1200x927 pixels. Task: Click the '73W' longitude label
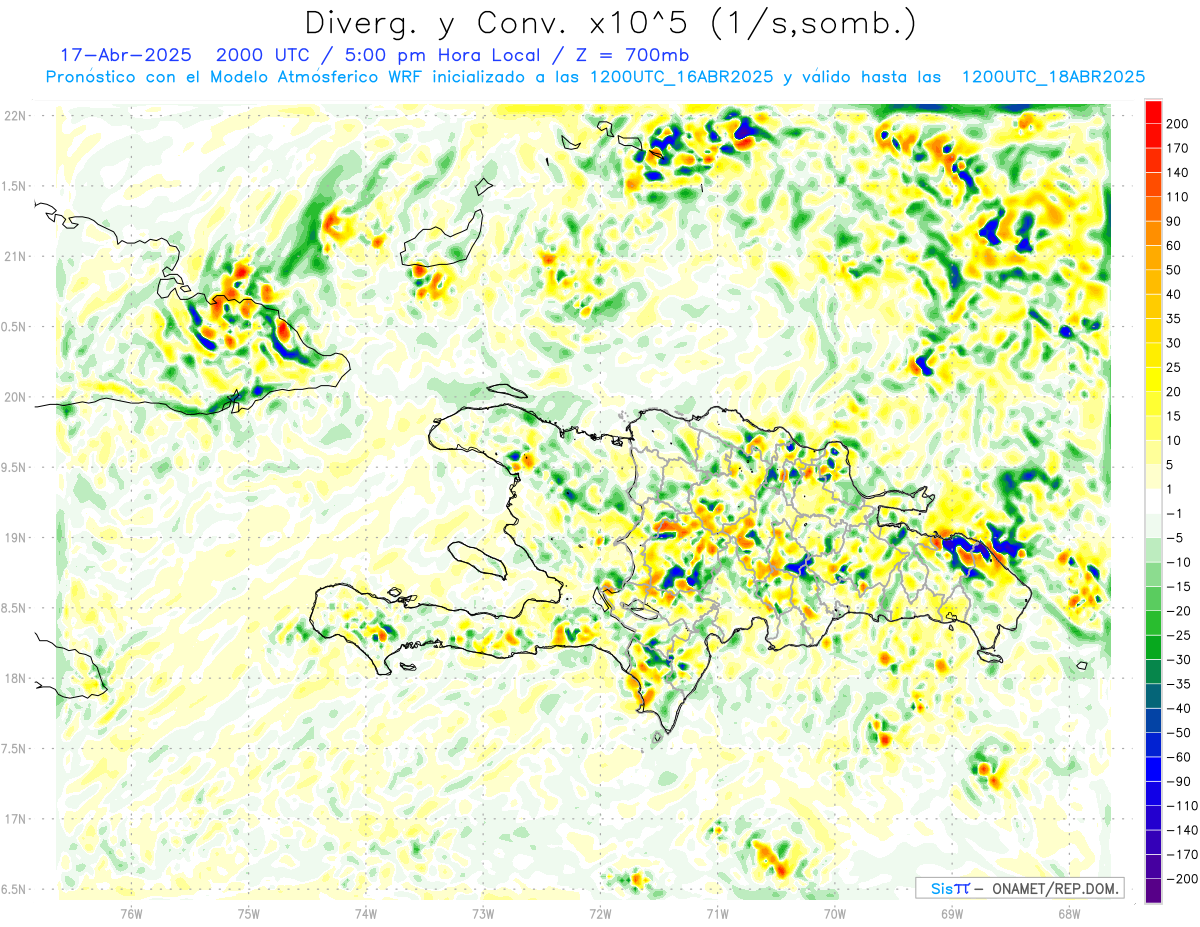click(x=483, y=912)
